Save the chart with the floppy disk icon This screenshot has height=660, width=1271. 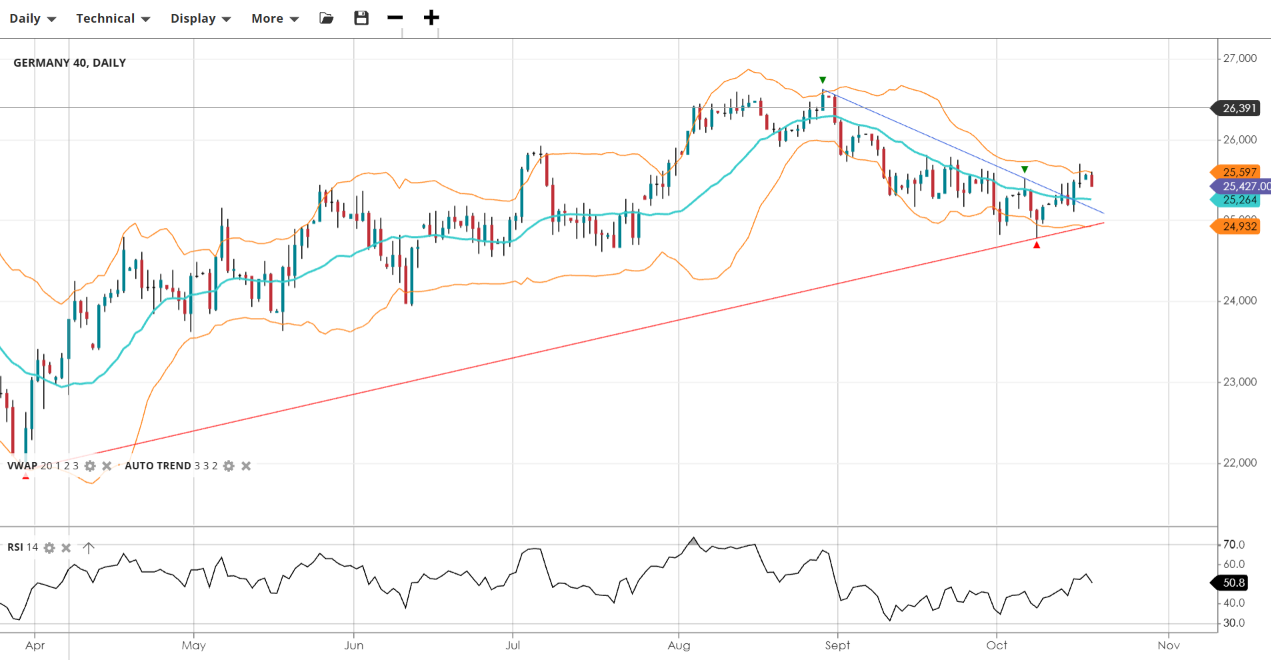(361, 18)
